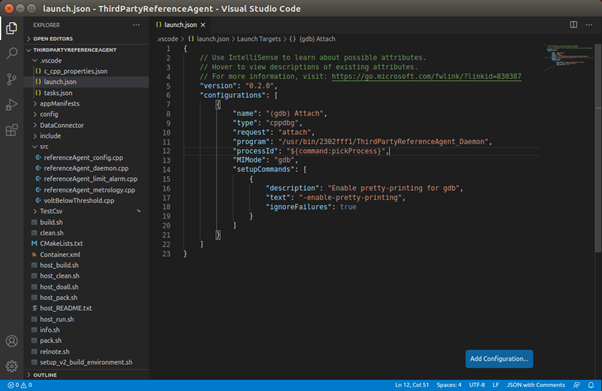This screenshot has height=391, width=602.
Task: Open c_cpp_properties.json file
Action: pos(86,71)
